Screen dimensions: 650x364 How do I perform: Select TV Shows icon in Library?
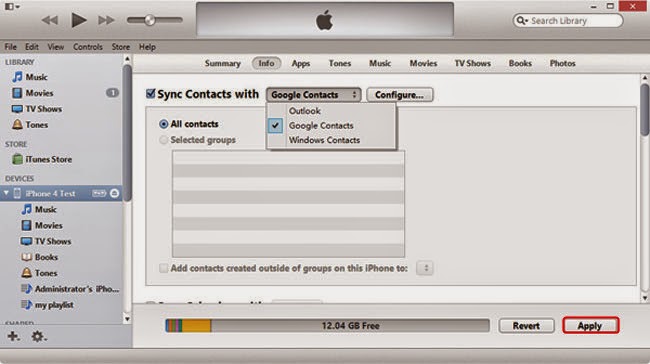click(17, 109)
